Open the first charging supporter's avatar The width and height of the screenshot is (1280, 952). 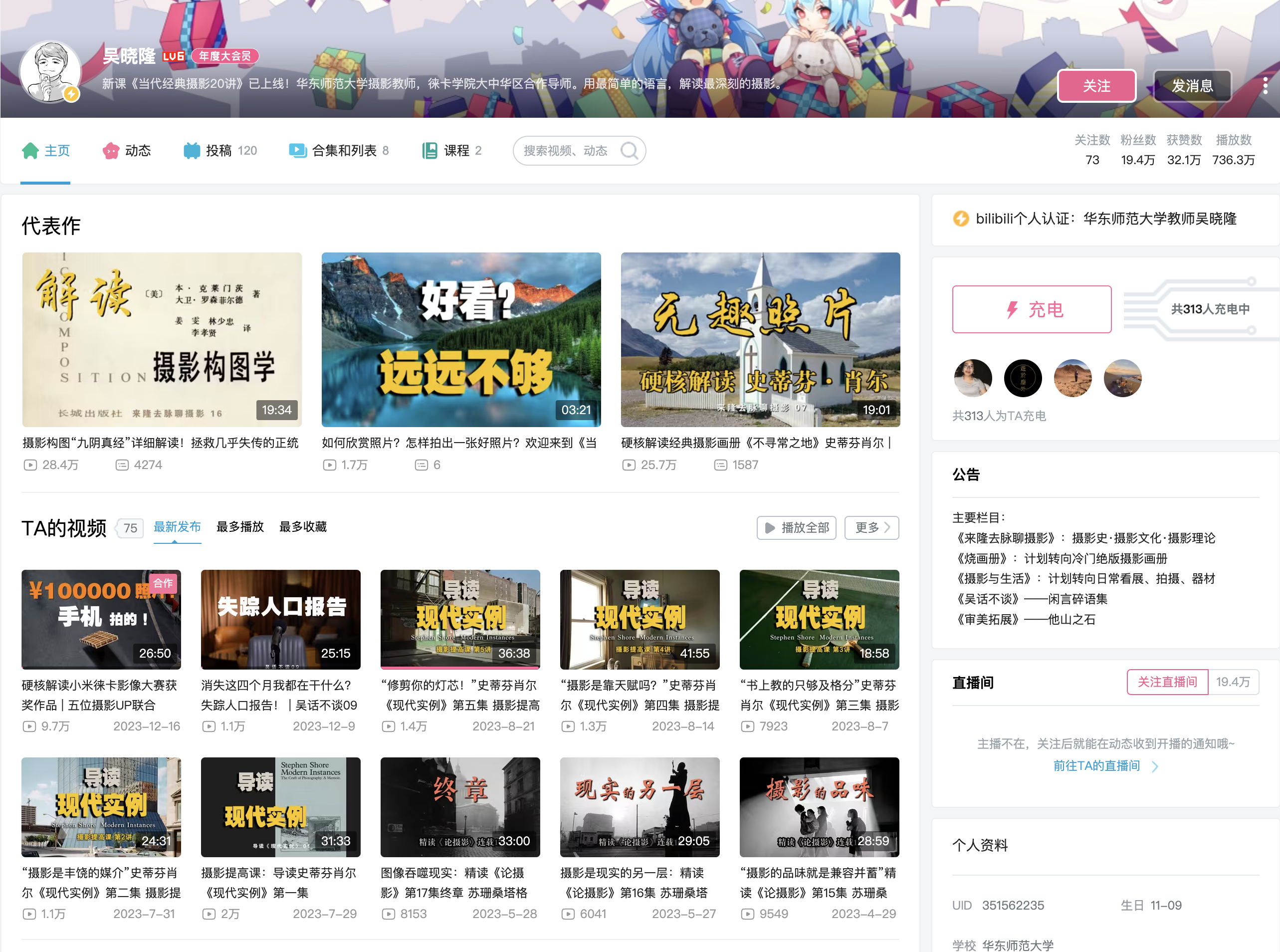973,379
